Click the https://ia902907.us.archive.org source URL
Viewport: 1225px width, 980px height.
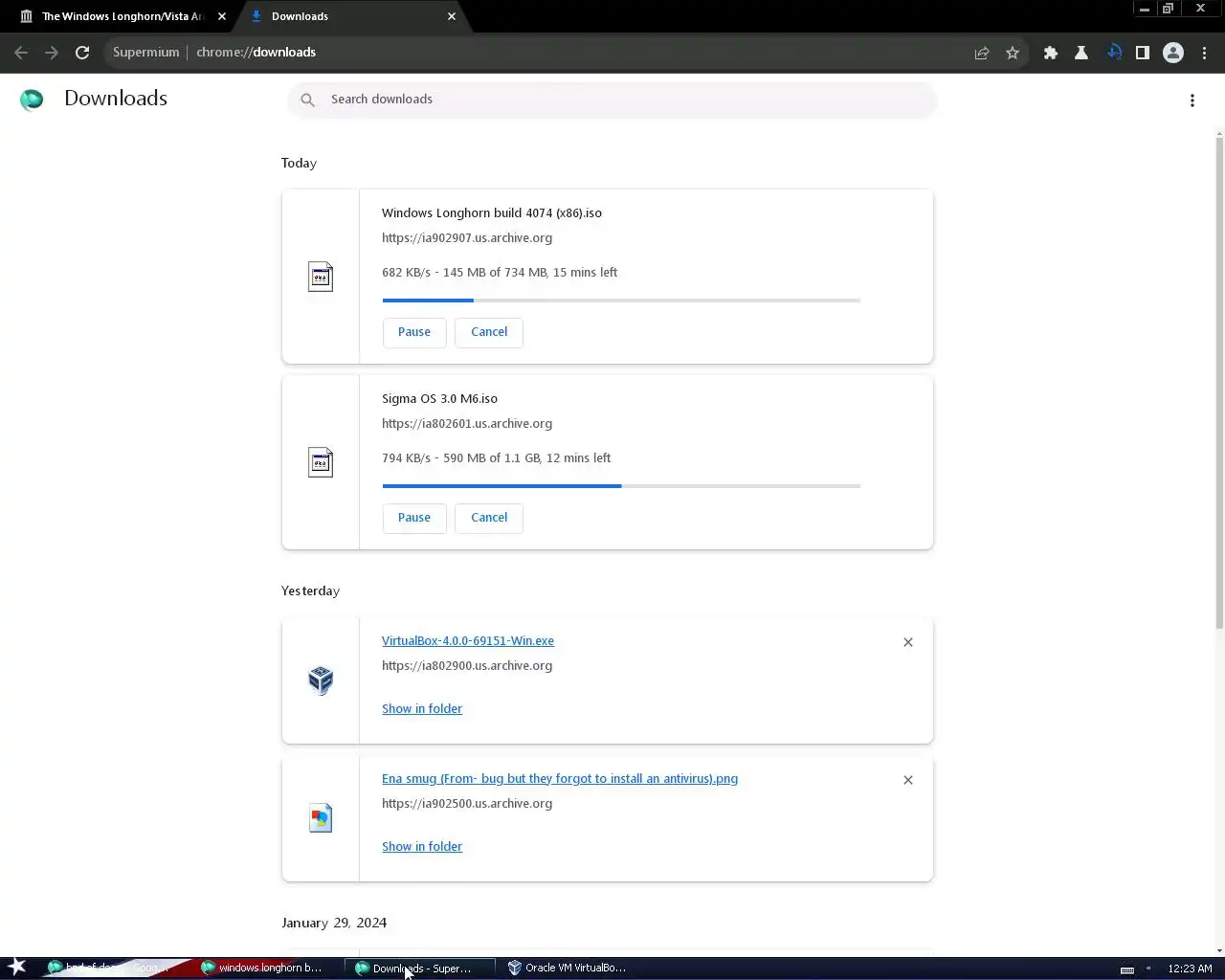coord(467,238)
